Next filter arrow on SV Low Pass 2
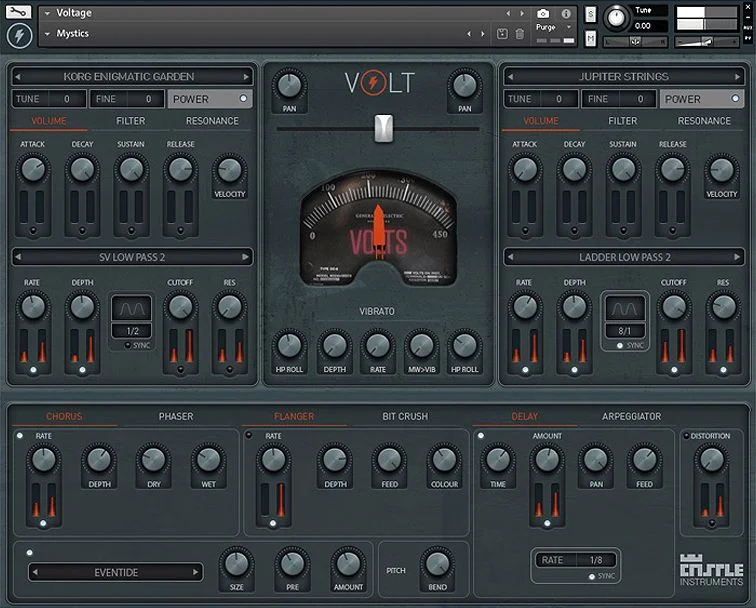756x608 pixels. 246,257
